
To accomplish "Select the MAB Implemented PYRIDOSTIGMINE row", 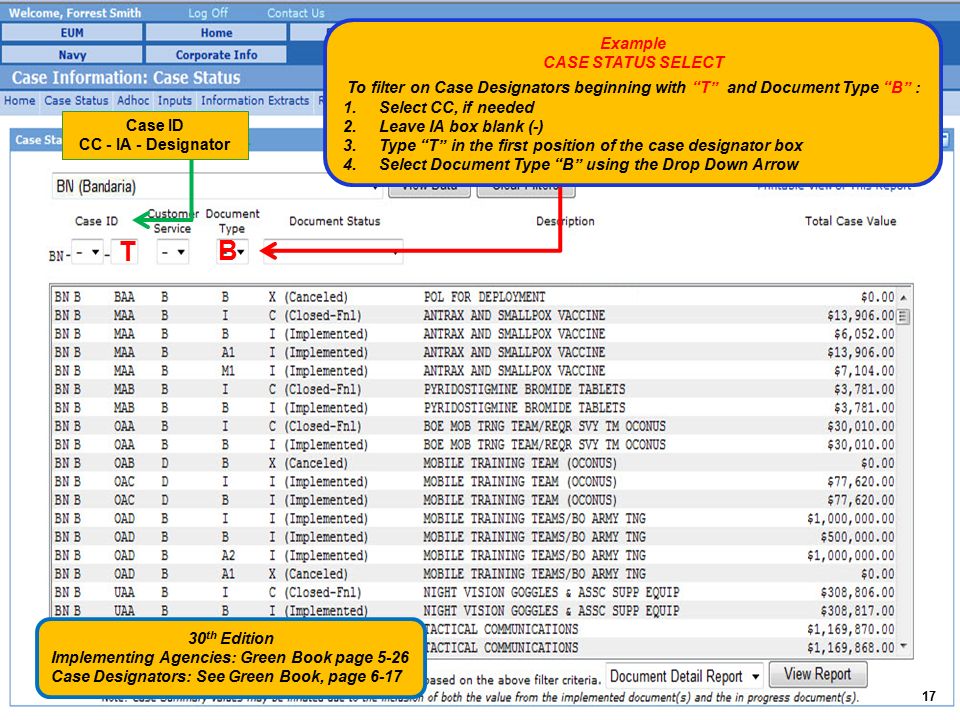I will click(x=474, y=408).
